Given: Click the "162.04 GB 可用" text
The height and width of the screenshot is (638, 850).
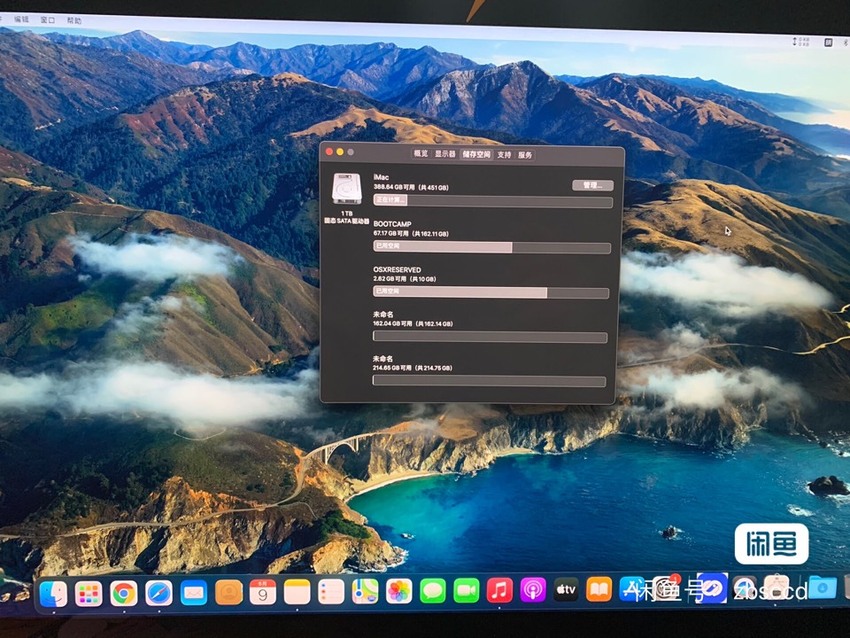Looking at the screenshot, I should 392,324.
